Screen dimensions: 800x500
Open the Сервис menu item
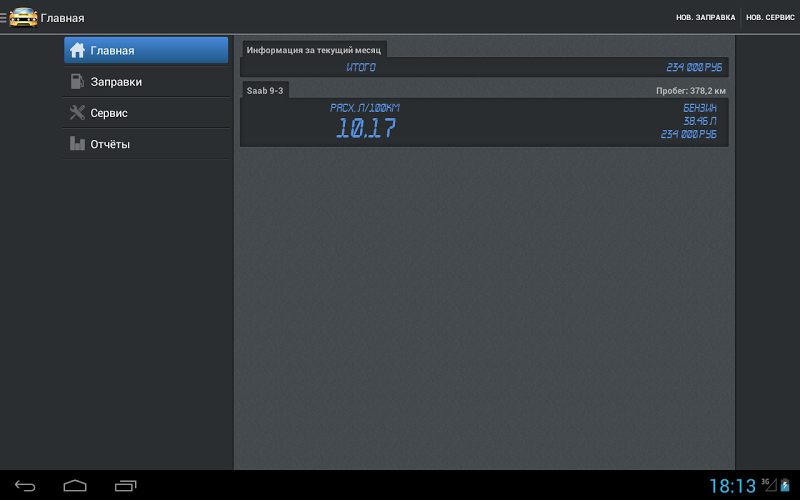coord(146,113)
